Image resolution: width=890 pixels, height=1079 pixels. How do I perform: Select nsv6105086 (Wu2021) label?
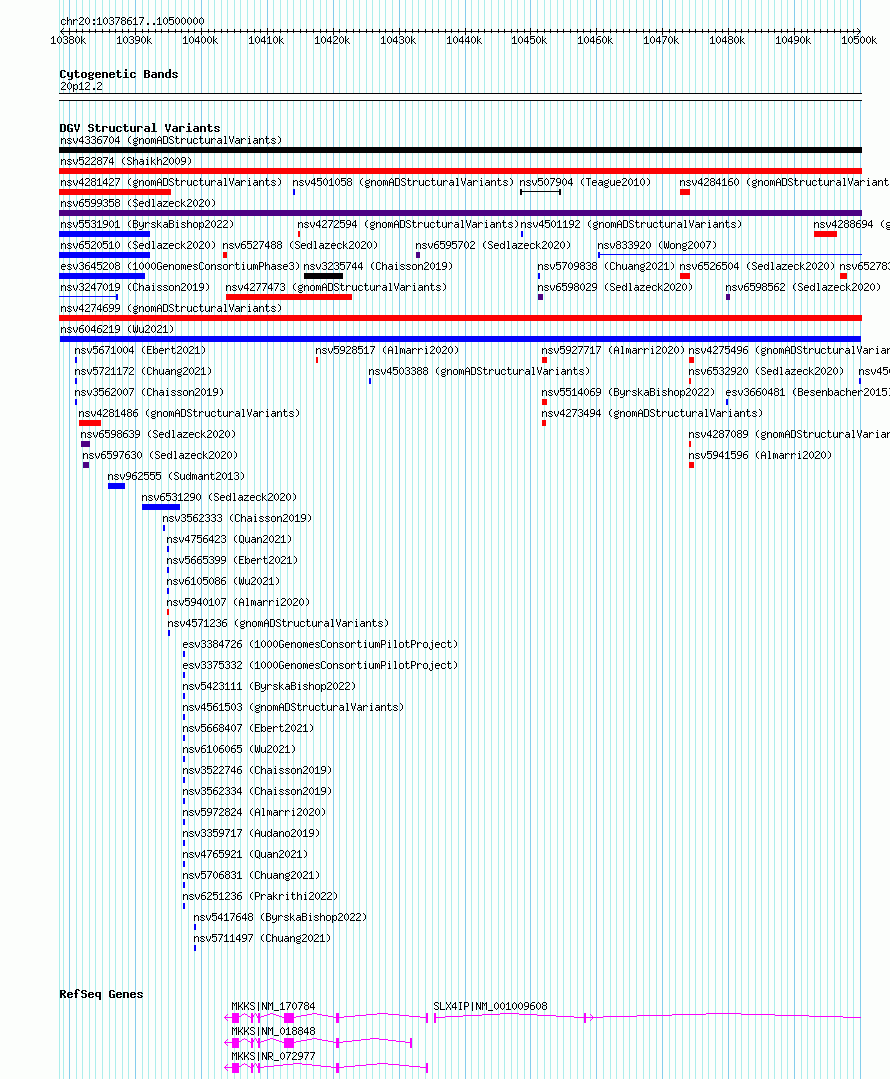coord(223,581)
